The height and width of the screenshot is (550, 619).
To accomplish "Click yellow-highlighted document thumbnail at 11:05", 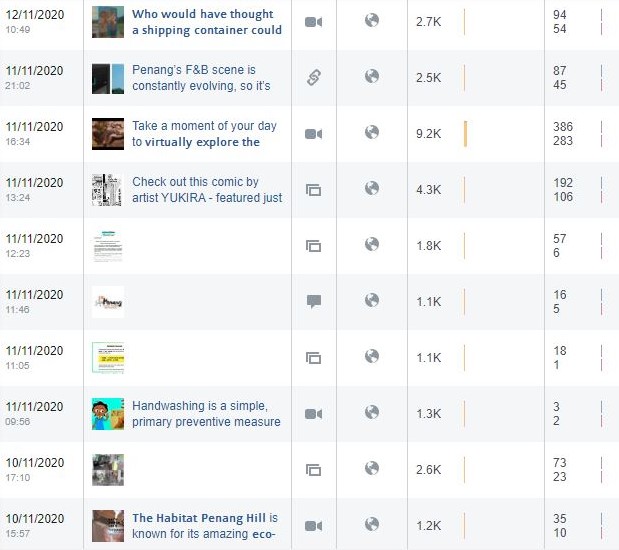I will pyautogui.click(x=108, y=358).
